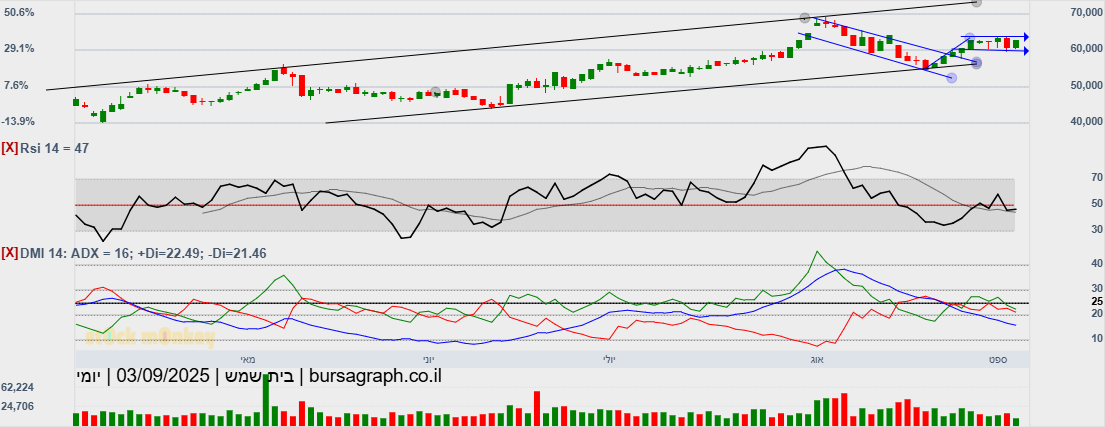Select the 'יולי' month on the time axis

[x=608, y=359]
